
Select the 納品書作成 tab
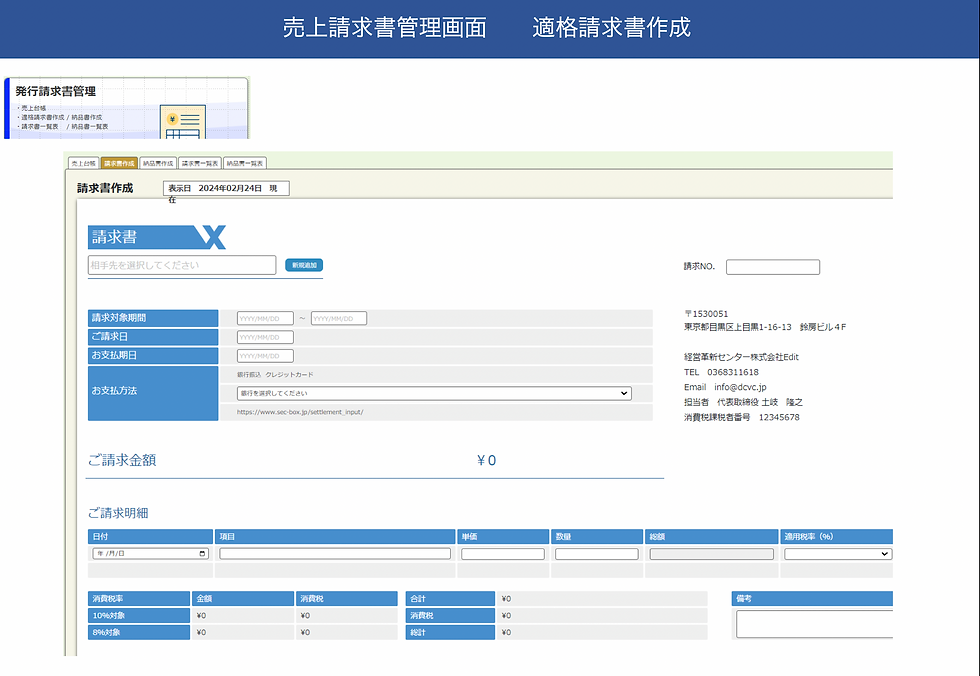[x=158, y=163]
